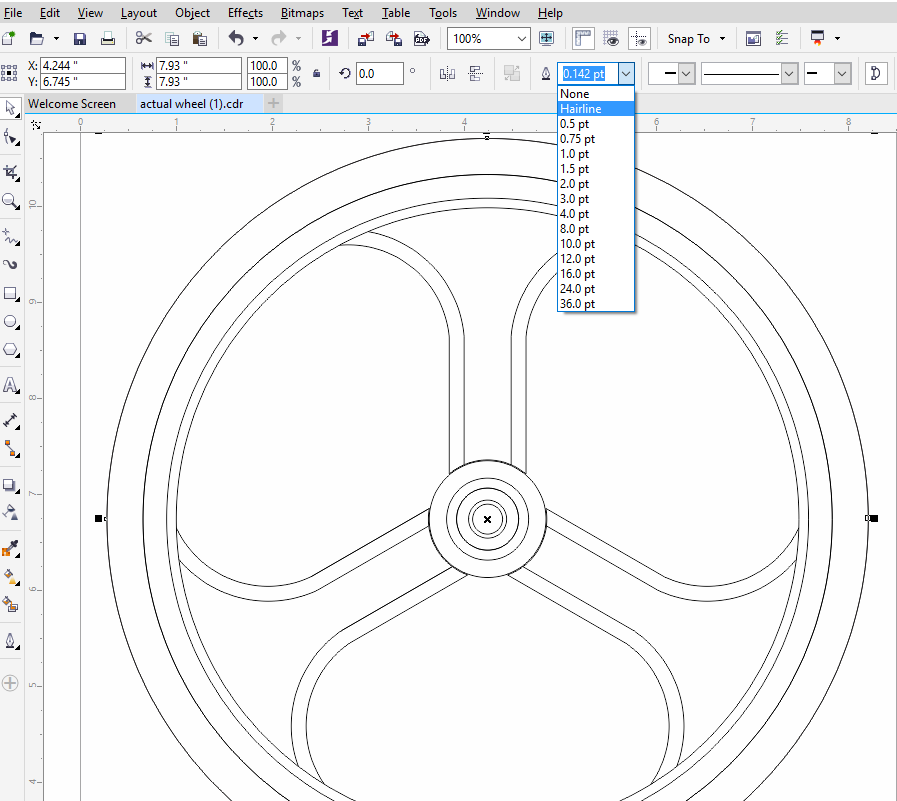Select the Artistic Media tool
The height and width of the screenshot is (801, 897).
[x=10, y=264]
